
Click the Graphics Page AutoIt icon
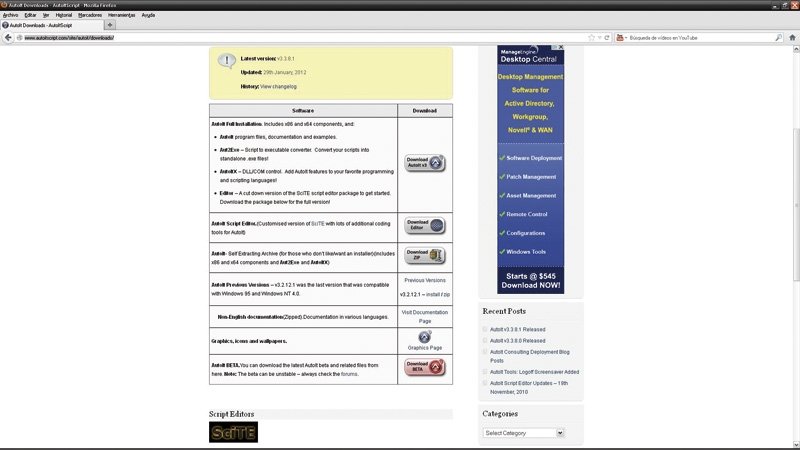coord(424,337)
